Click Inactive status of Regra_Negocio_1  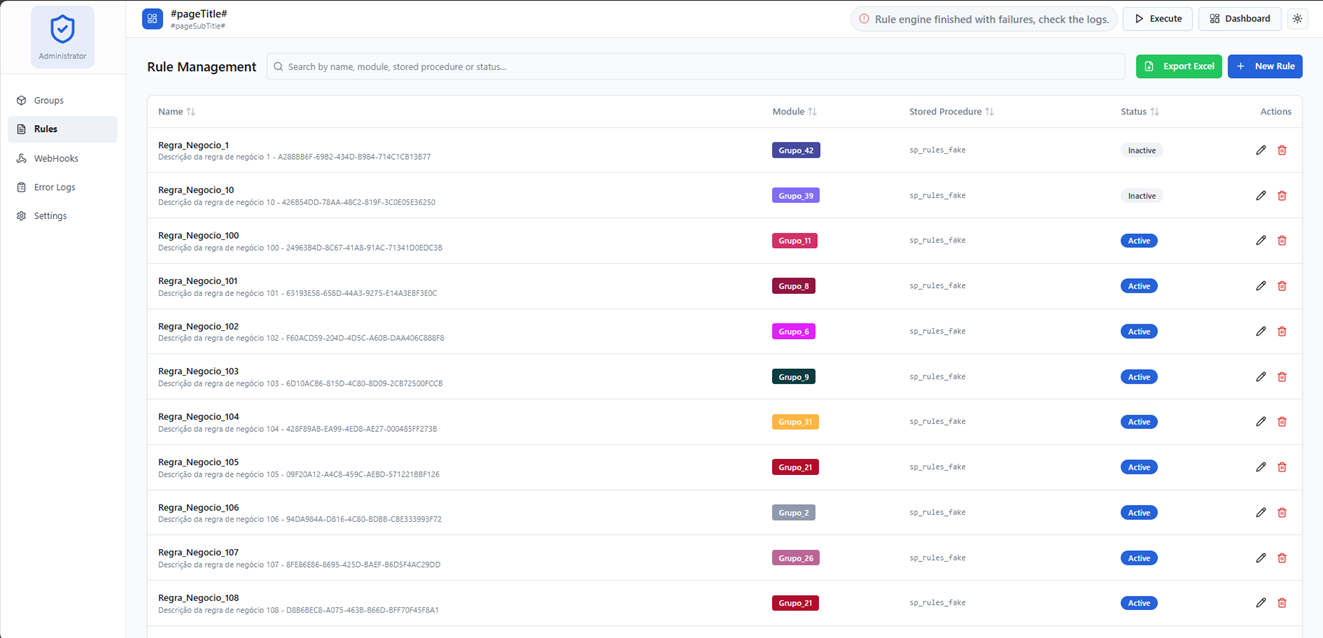tap(1141, 150)
